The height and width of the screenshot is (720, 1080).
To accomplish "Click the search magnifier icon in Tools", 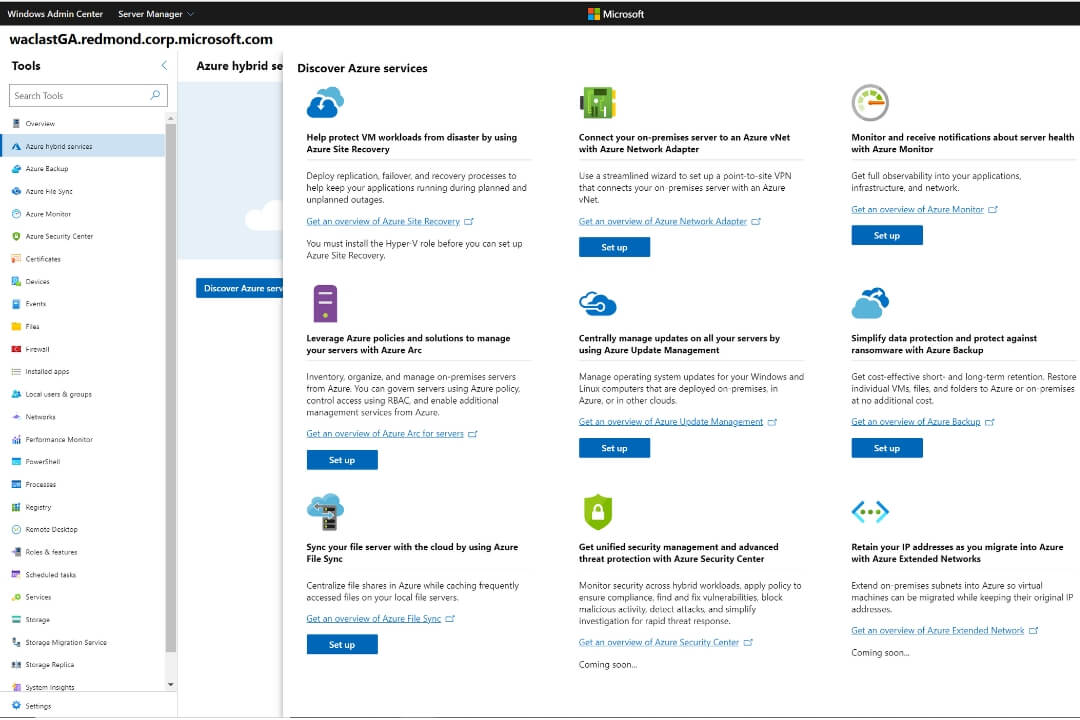I will [x=155, y=96].
